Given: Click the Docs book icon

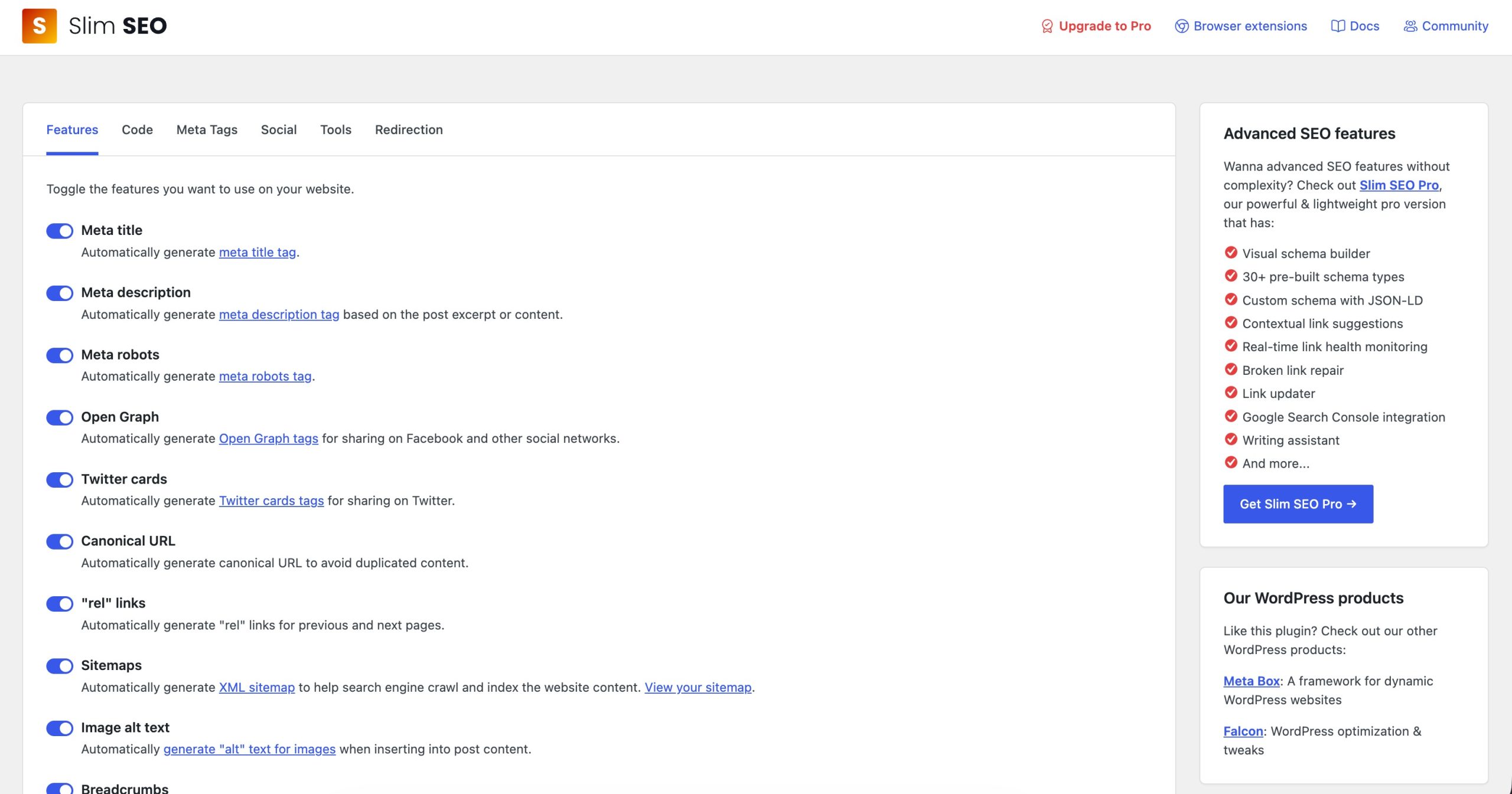Looking at the screenshot, I should pos(1338,26).
